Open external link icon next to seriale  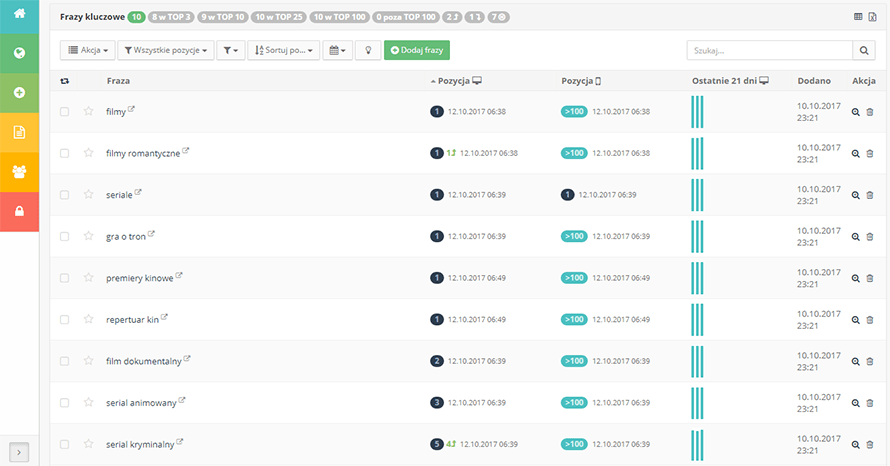click(138, 192)
